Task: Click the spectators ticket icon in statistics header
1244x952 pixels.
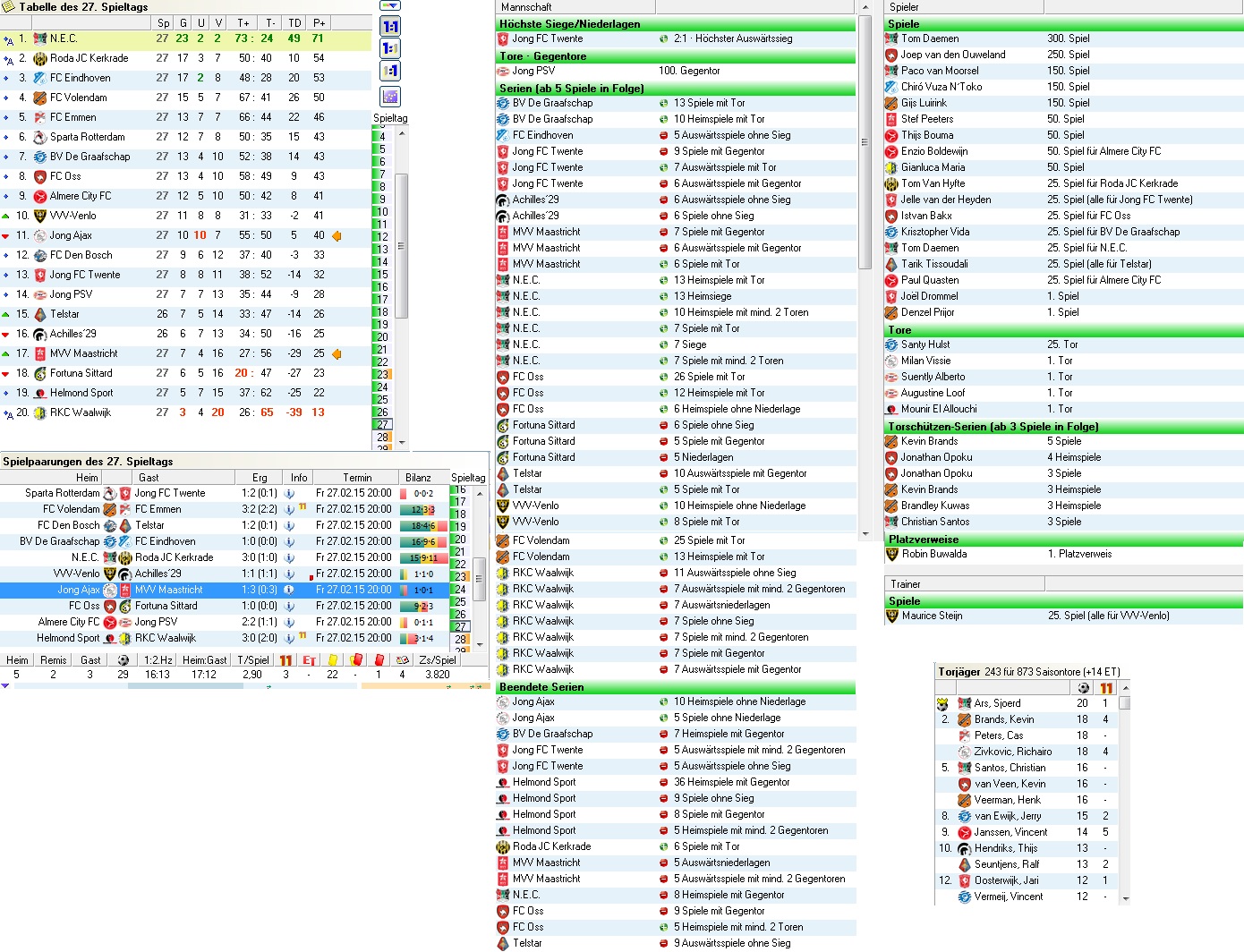Action: point(403,660)
